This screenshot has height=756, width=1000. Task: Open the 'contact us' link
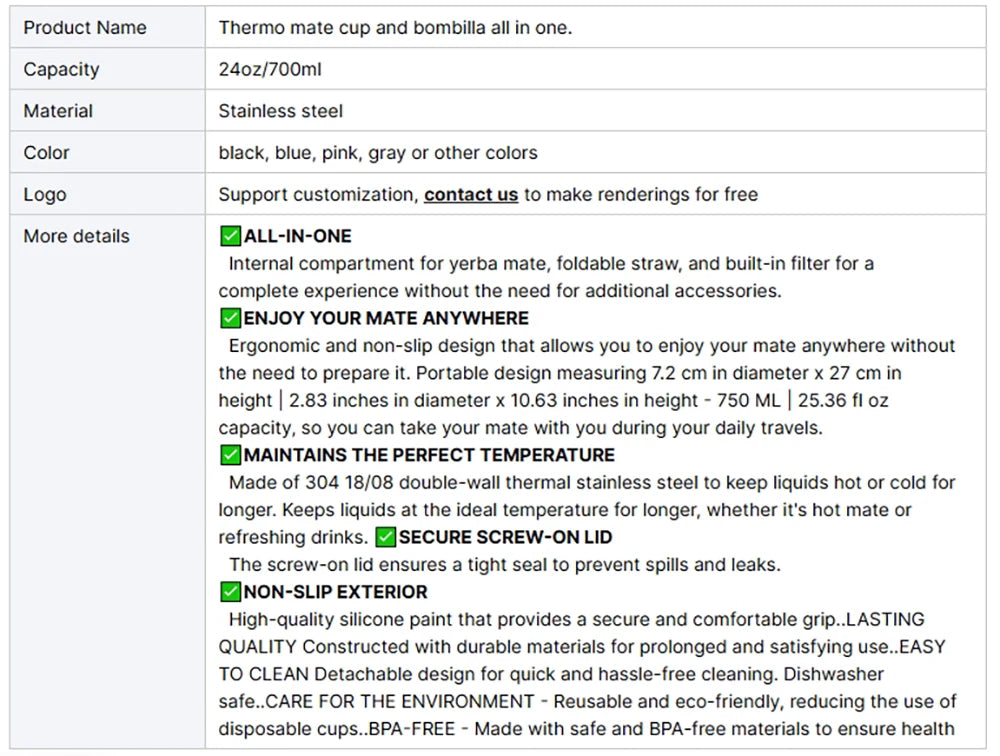471,194
